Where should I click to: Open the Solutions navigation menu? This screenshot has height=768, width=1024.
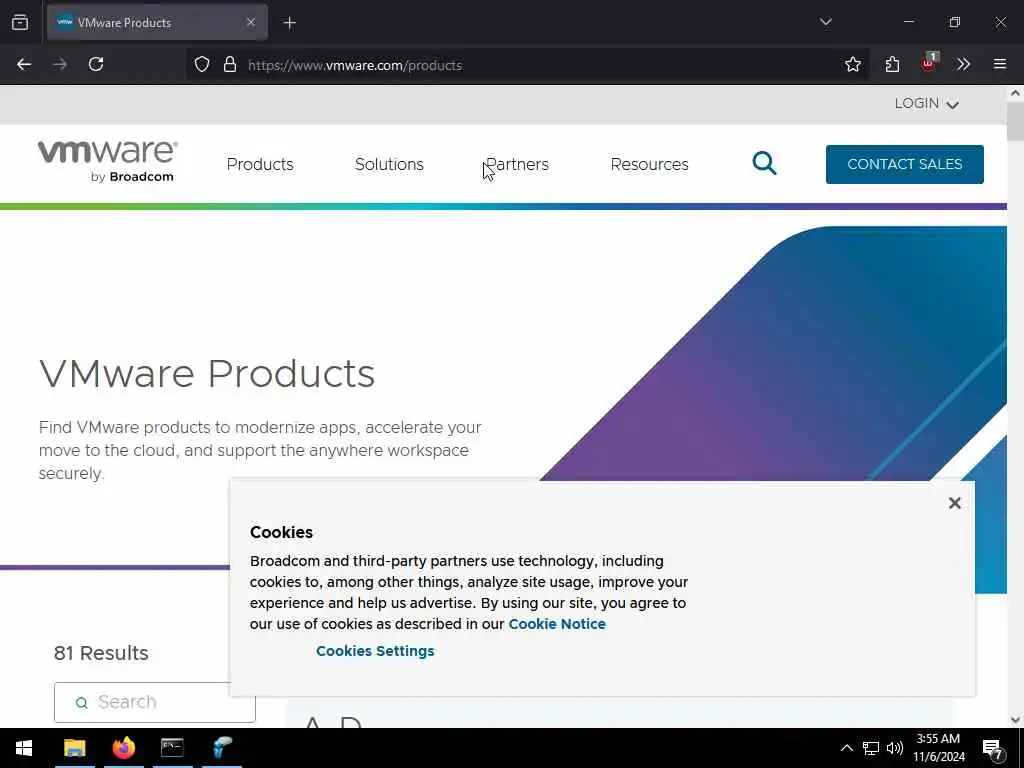point(389,164)
